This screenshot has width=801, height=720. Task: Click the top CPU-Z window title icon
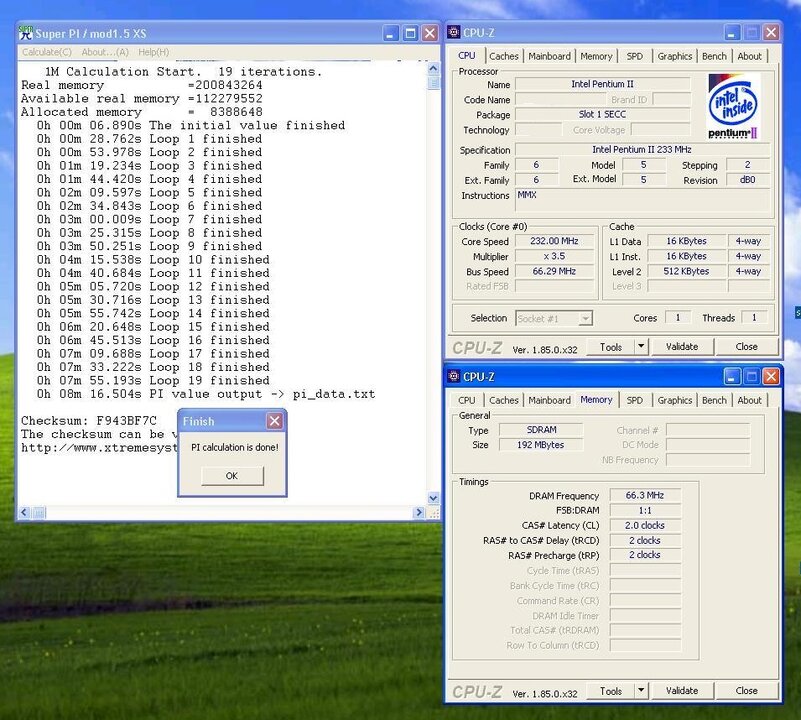[x=454, y=32]
